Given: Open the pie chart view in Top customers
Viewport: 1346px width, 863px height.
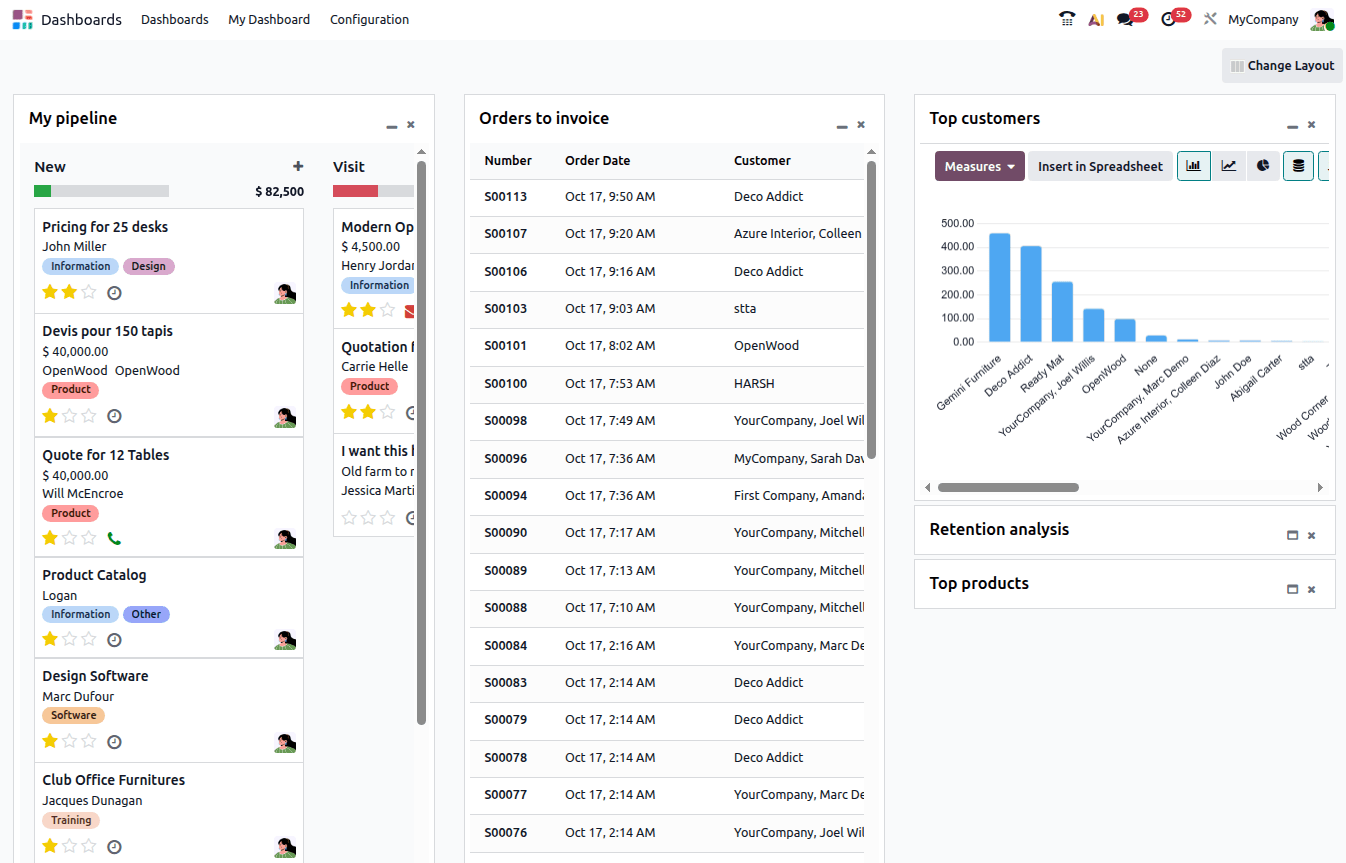Looking at the screenshot, I should coord(1263,166).
